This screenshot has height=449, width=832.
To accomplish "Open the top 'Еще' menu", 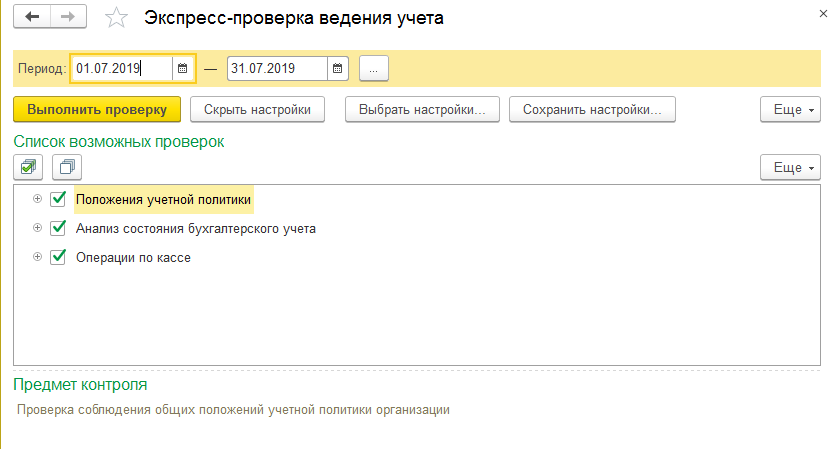I will pyautogui.click(x=790, y=109).
